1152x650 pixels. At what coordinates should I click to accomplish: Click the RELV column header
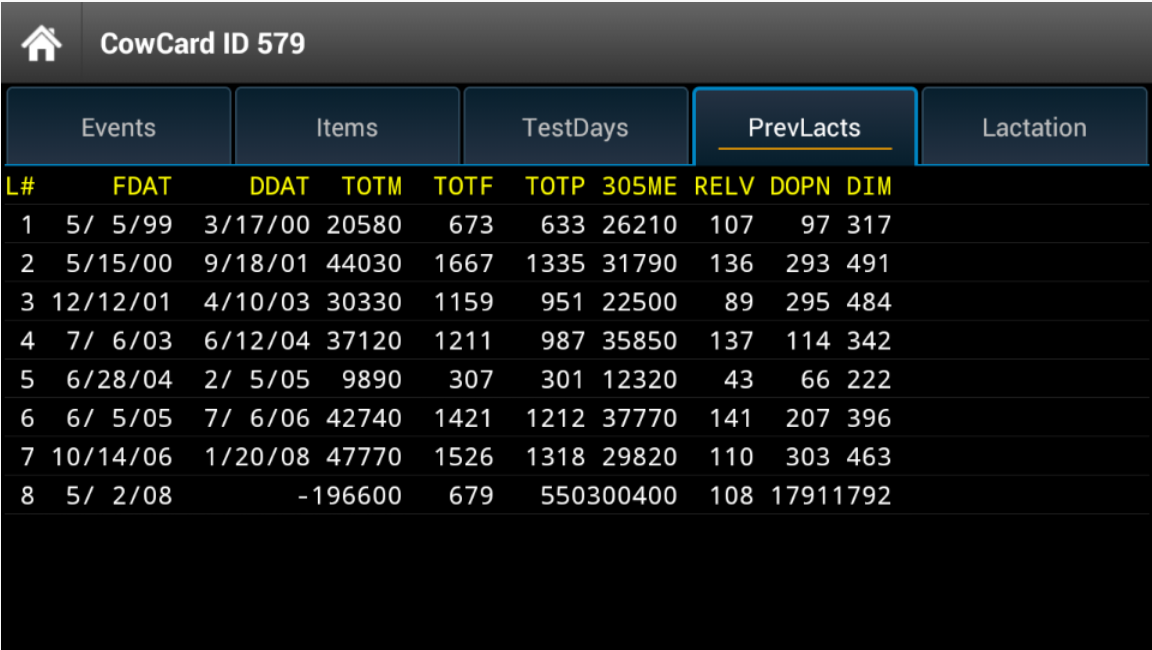[724, 186]
